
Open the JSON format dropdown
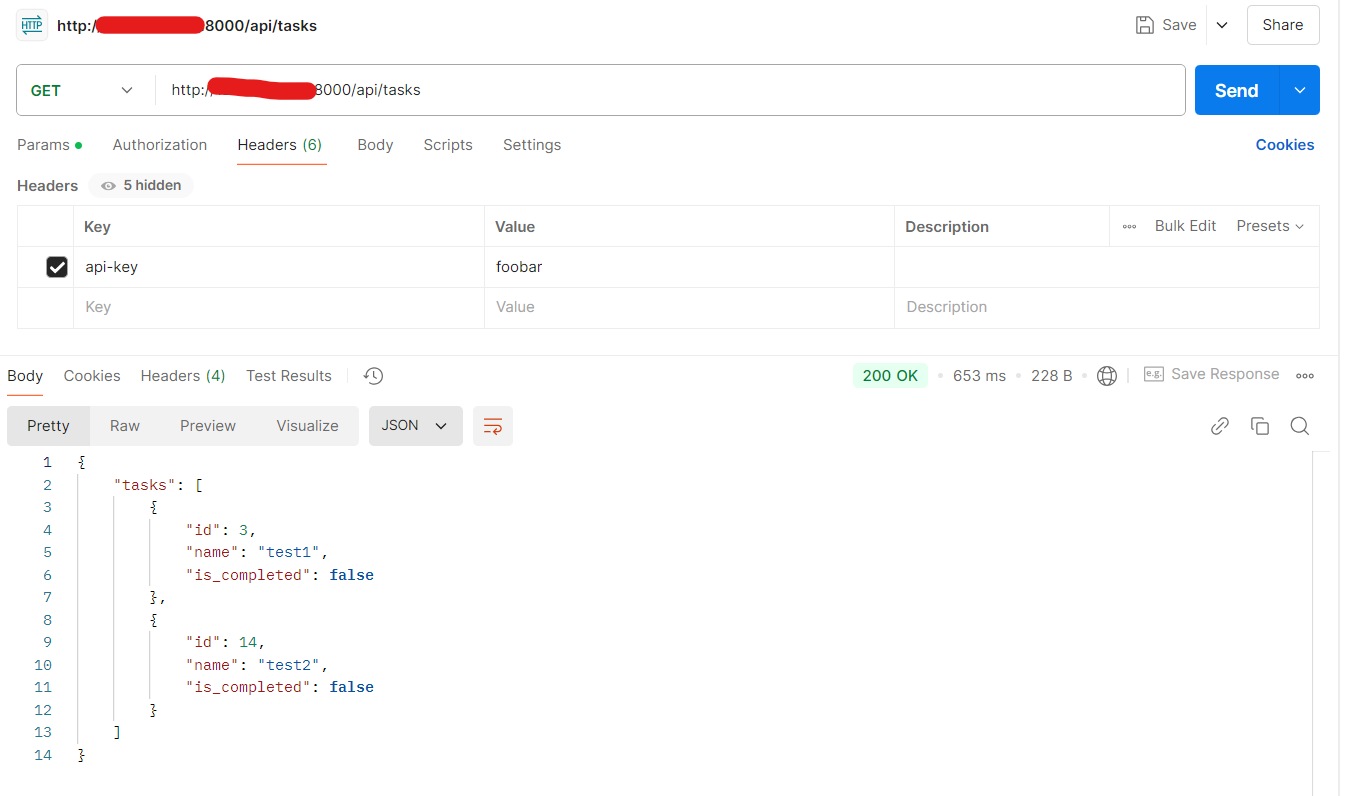pos(416,426)
